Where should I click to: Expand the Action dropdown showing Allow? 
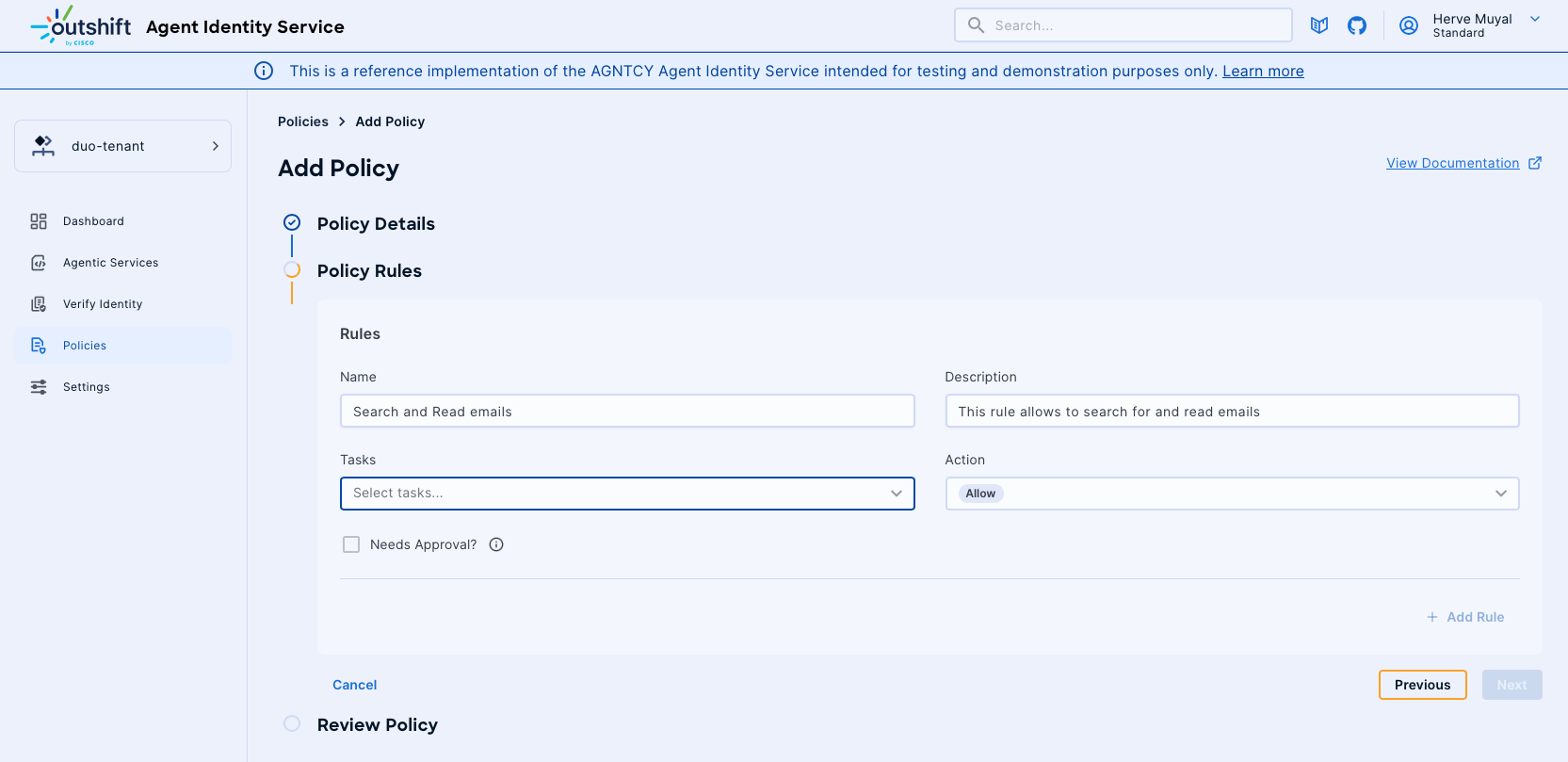(1231, 494)
